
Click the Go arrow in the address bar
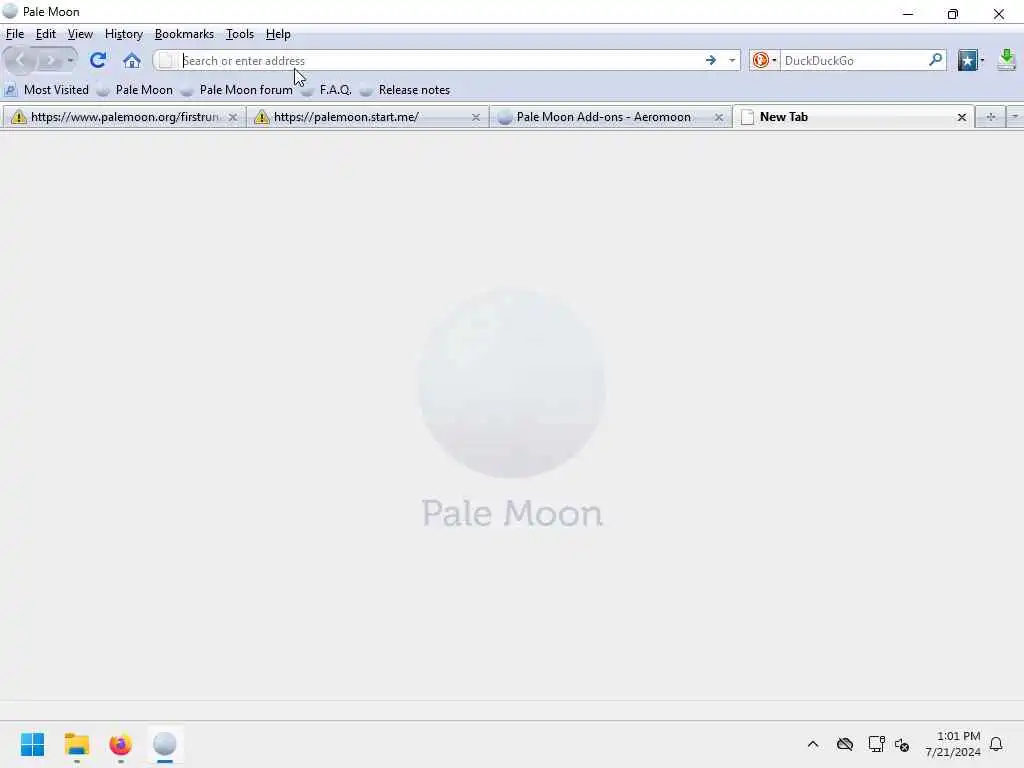point(711,61)
